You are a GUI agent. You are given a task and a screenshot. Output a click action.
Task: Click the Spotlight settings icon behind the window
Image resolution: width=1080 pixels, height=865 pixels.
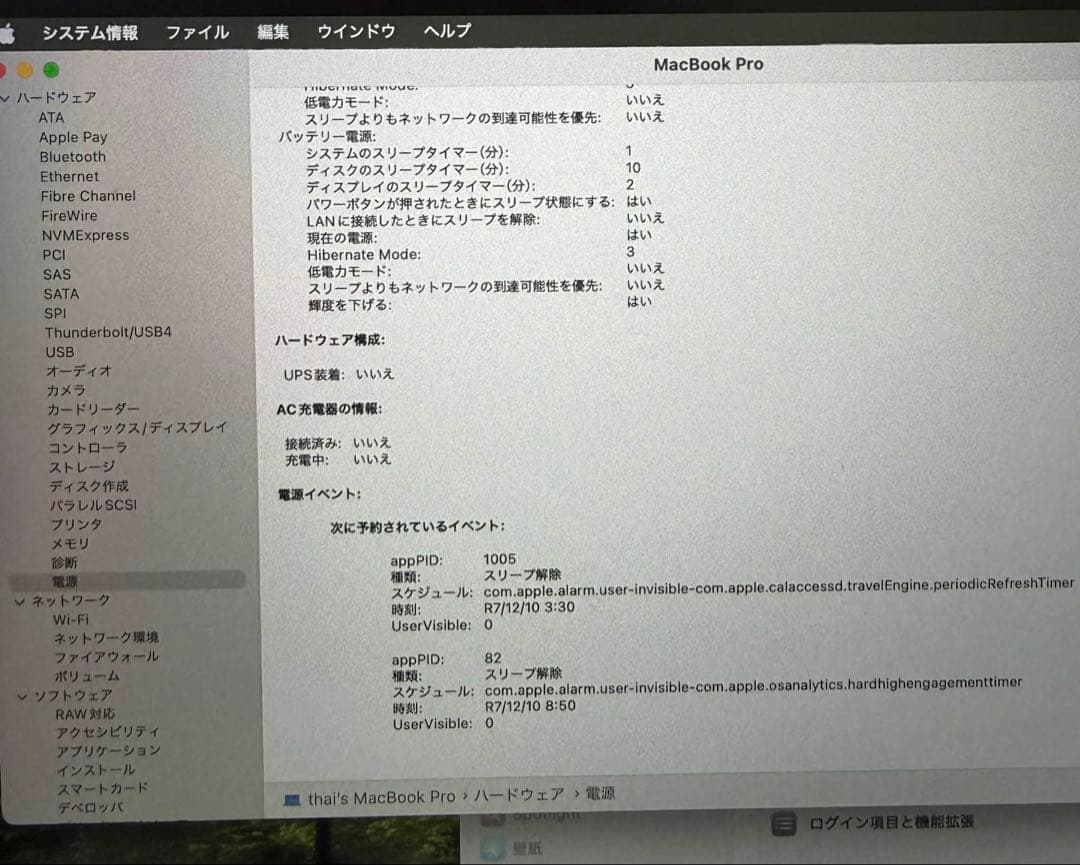tap(495, 815)
